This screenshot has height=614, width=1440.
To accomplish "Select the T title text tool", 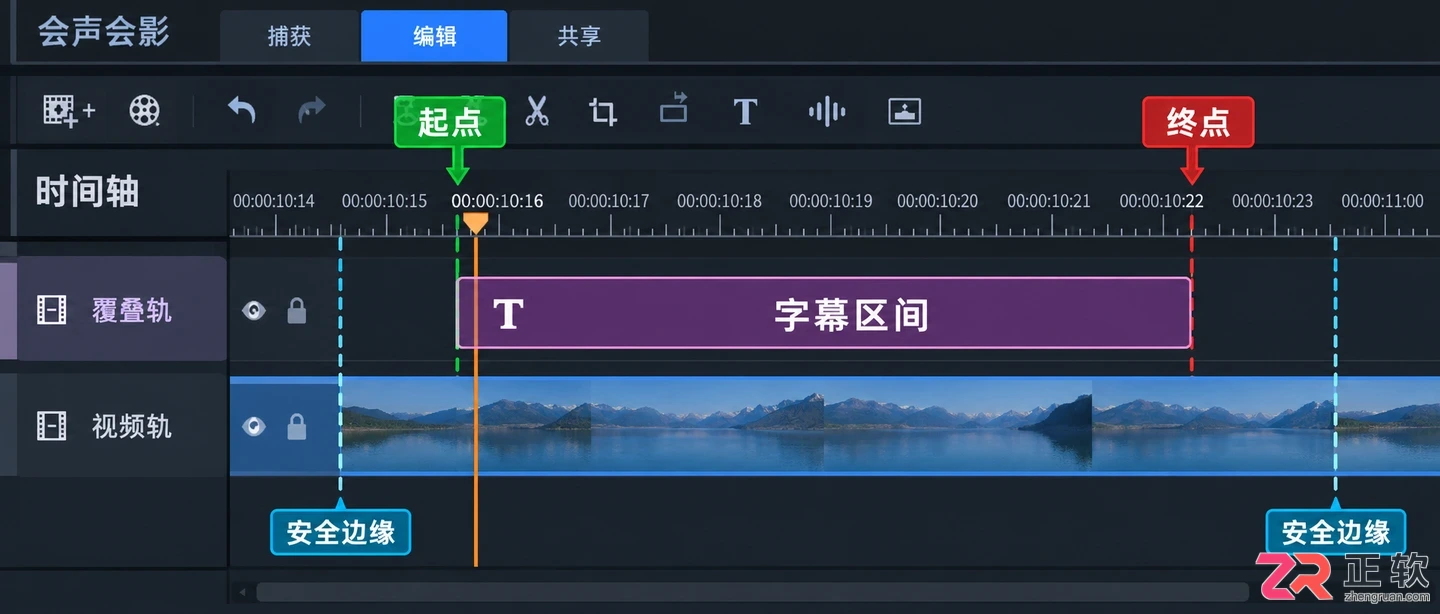I will coord(745,111).
